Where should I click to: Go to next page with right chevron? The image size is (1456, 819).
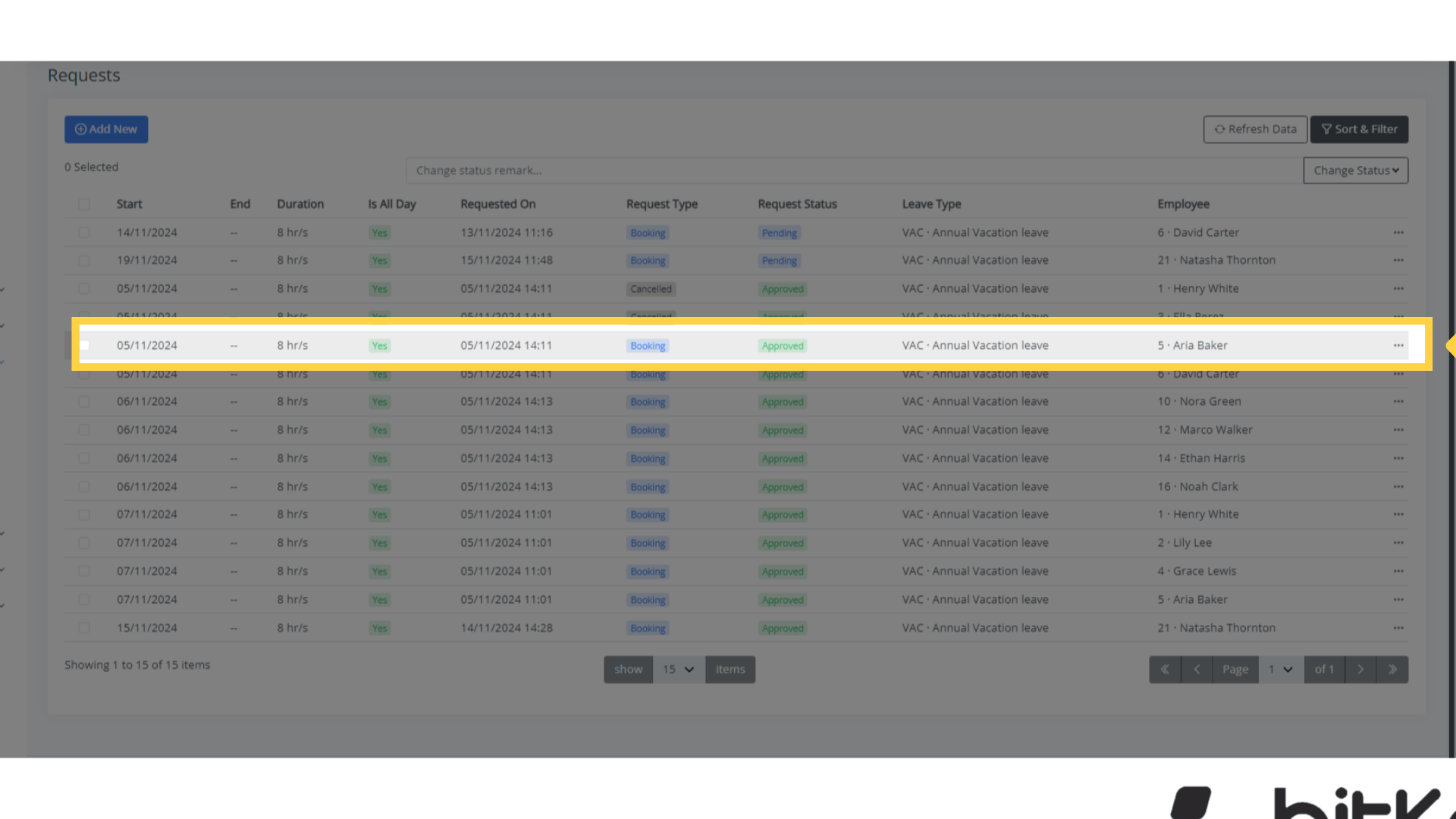pos(1360,669)
